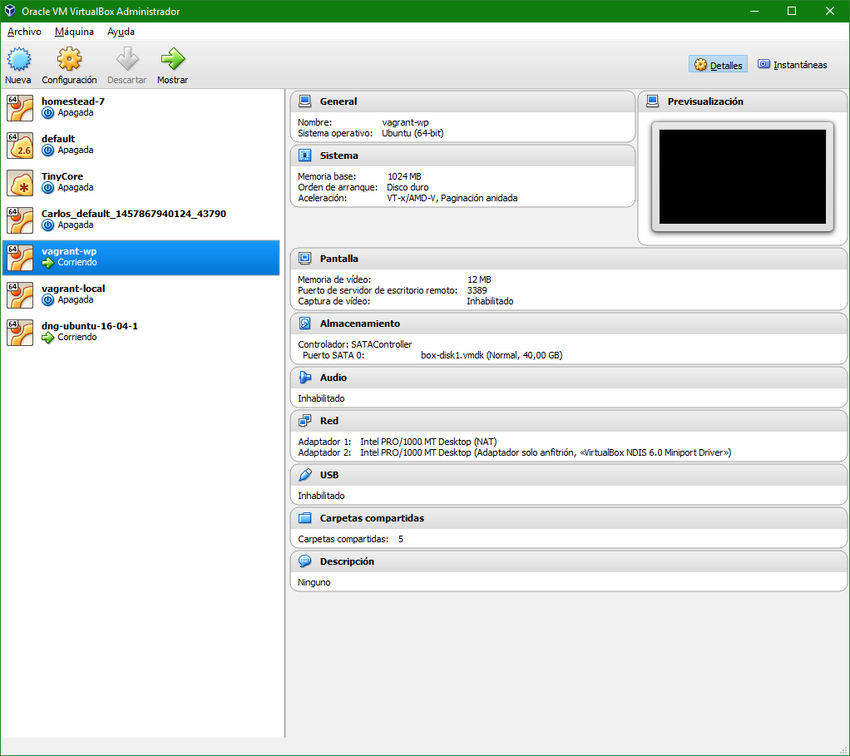Click the Sistema section chip icon

click(305, 156)
